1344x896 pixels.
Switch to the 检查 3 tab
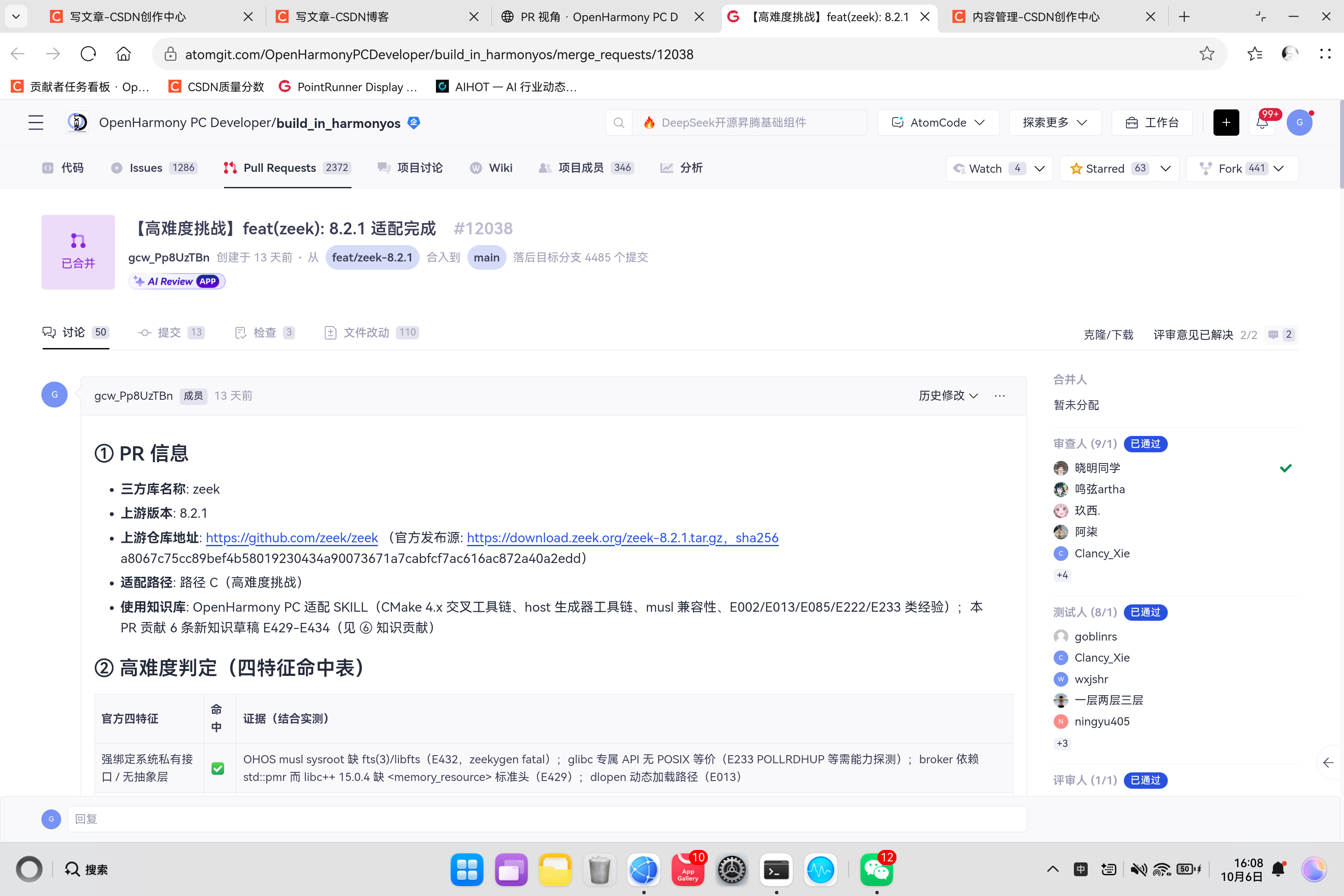coord(264,333)
